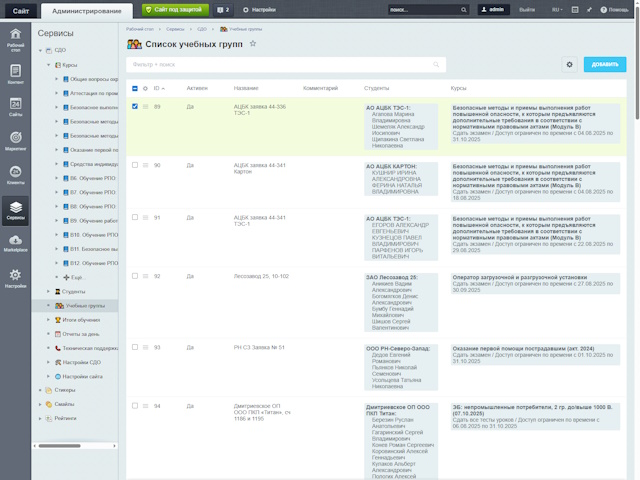Open notifications counter with number 2

pyautogui.click(x=223, y=10)
